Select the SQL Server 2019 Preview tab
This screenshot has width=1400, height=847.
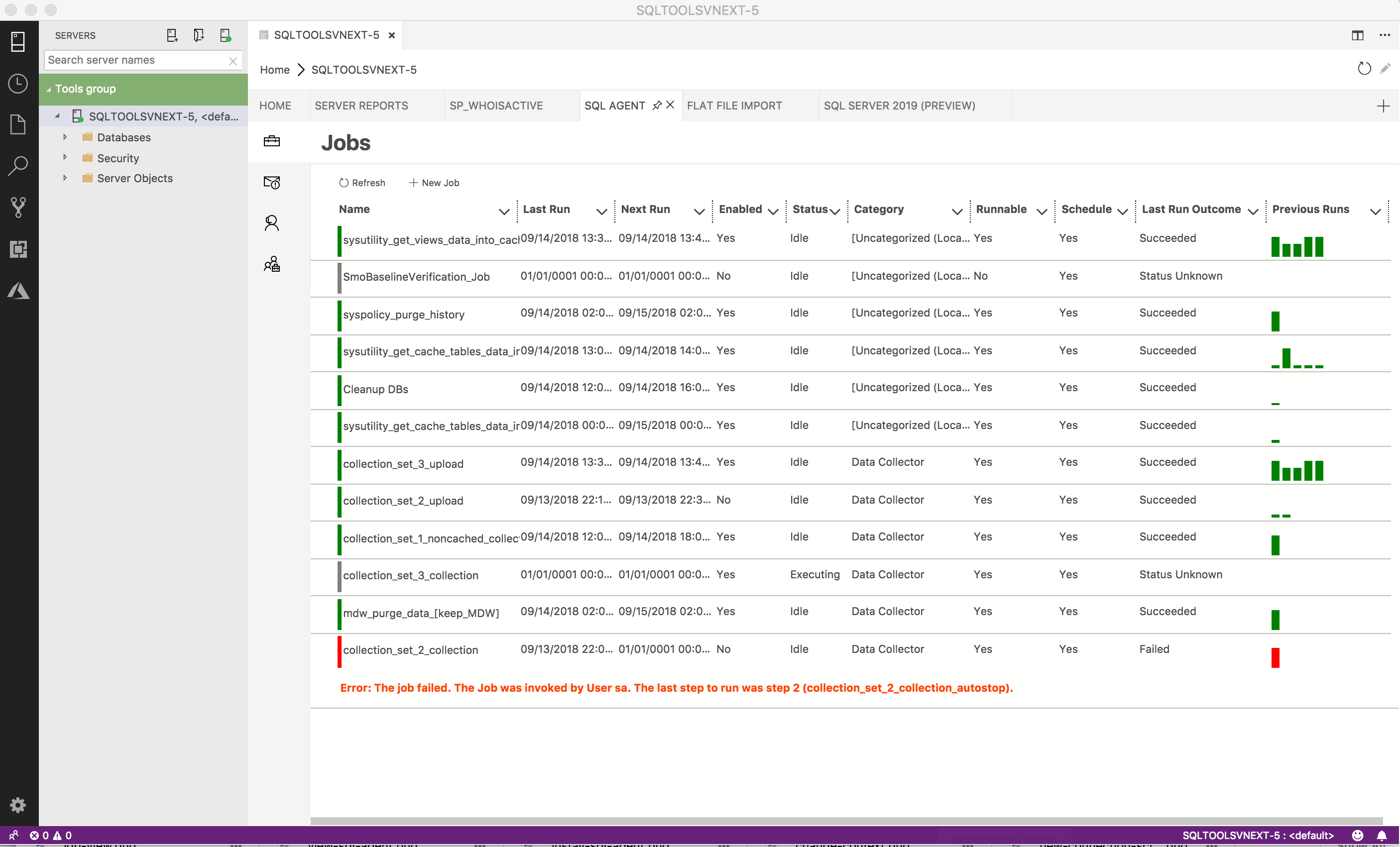899,105
